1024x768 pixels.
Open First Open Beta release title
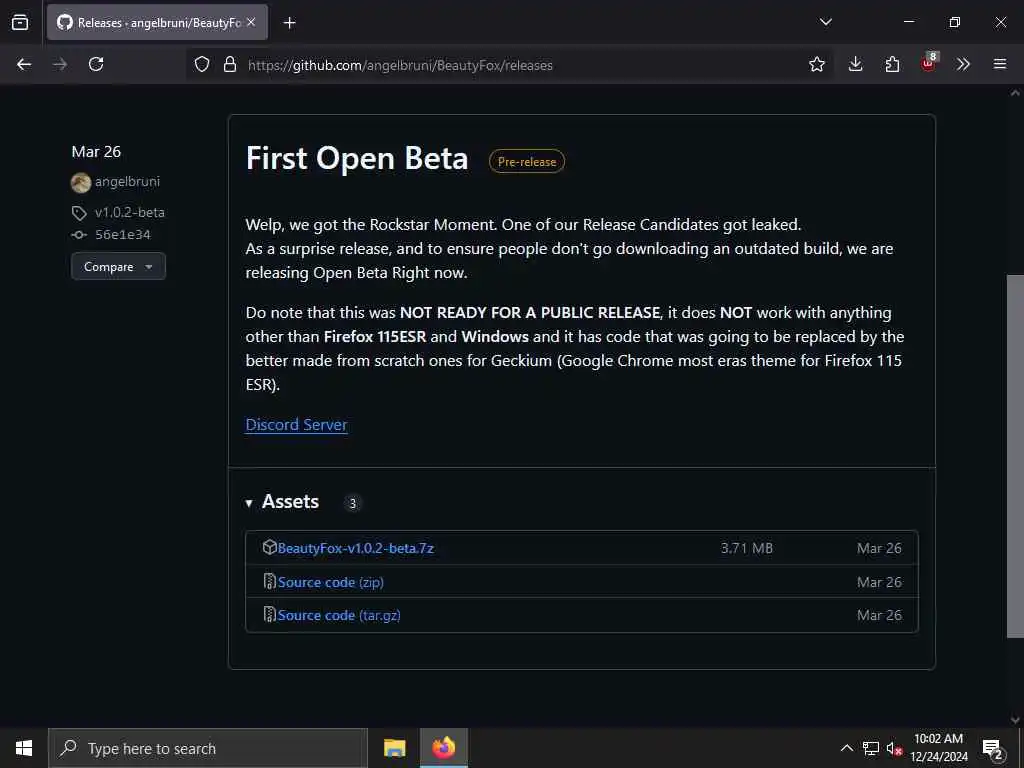coord(357,159)
